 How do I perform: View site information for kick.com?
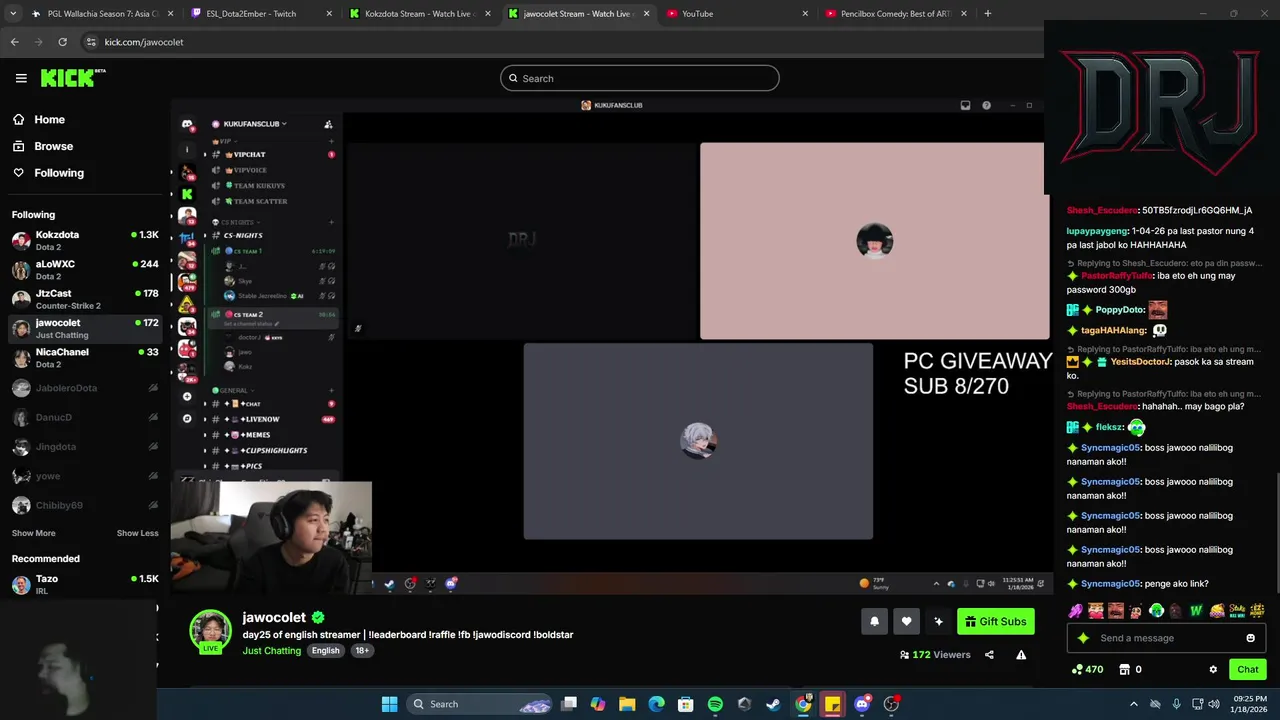point(91,42)
